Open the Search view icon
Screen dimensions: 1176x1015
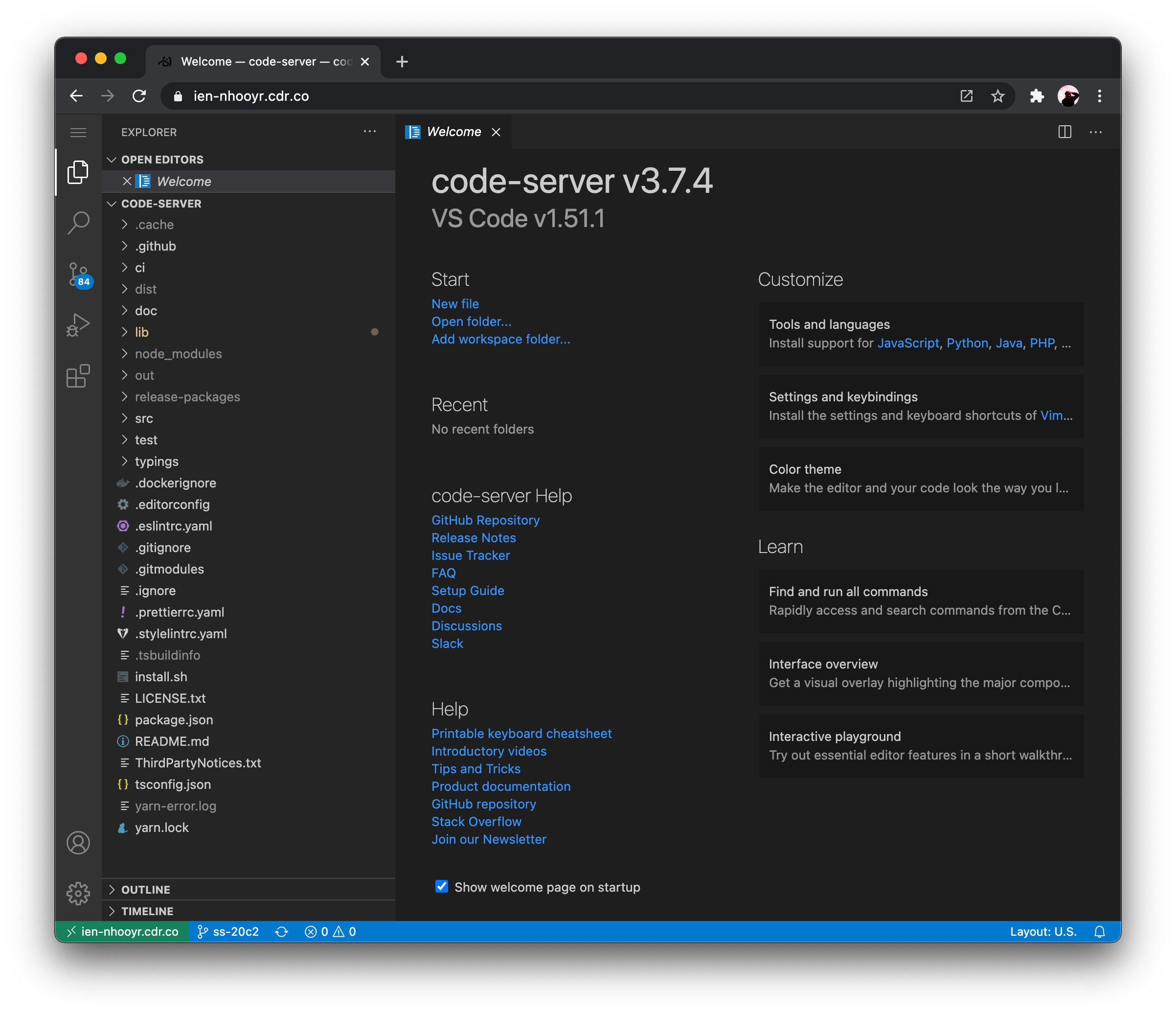(x=78, y=223)
